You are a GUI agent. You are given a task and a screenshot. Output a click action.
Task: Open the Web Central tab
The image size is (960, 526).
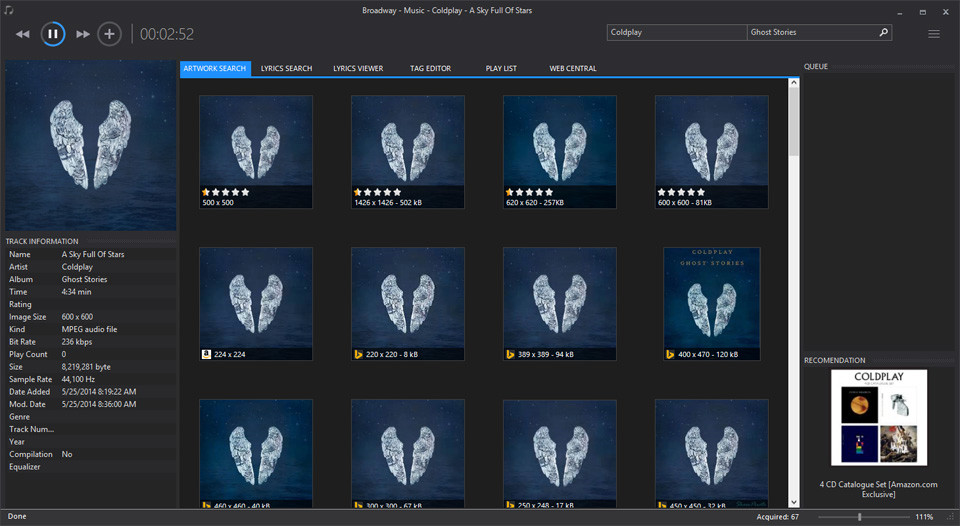click(x=573, y=69)
